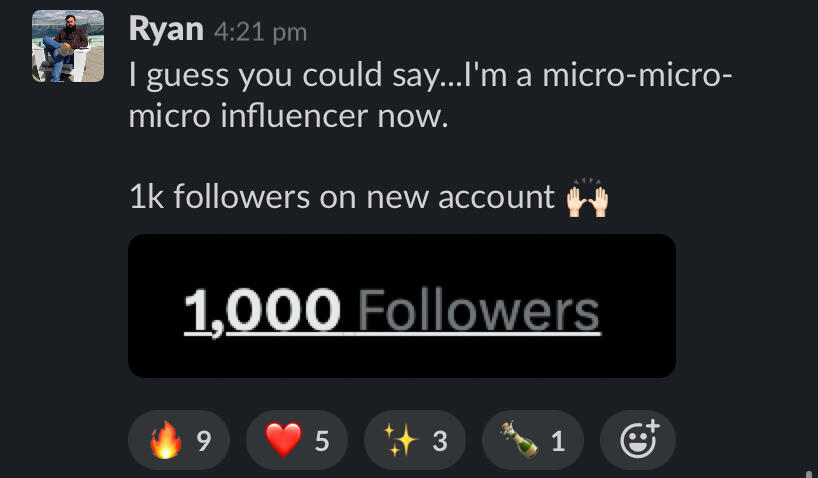The width and height of the screenshot is (818, 478).
Task: Click the word Followers in the image
Action: coord(478,312)
